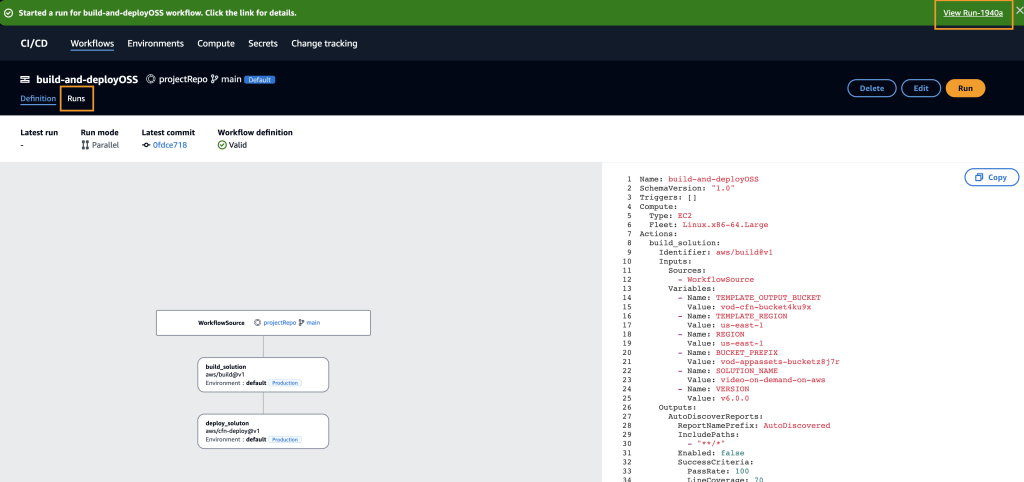
Task: Click the Parallel run mode icon
Action: 85,145
